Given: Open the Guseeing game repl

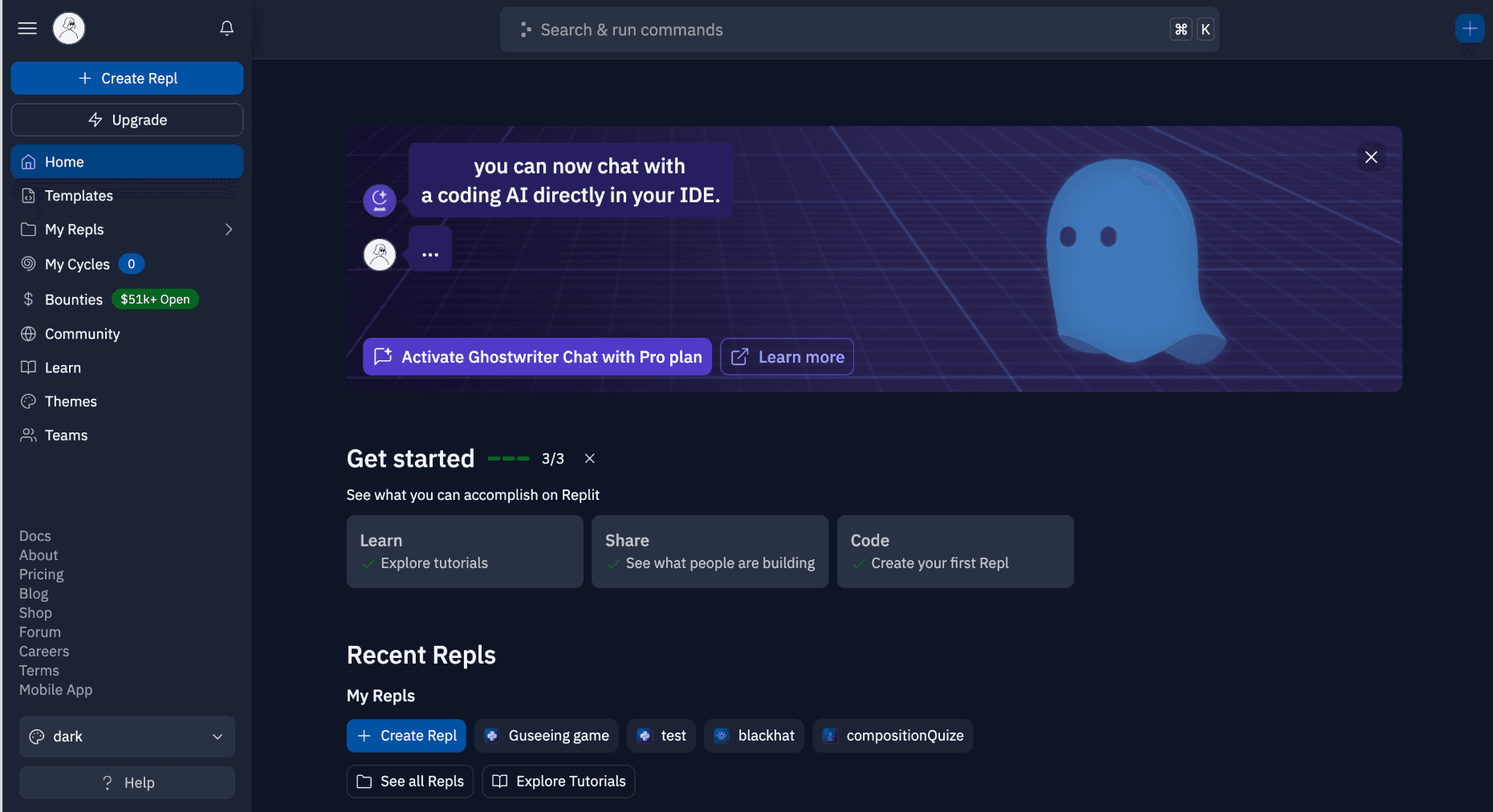Looking at the screenshot, I should [x=547, y=736].
